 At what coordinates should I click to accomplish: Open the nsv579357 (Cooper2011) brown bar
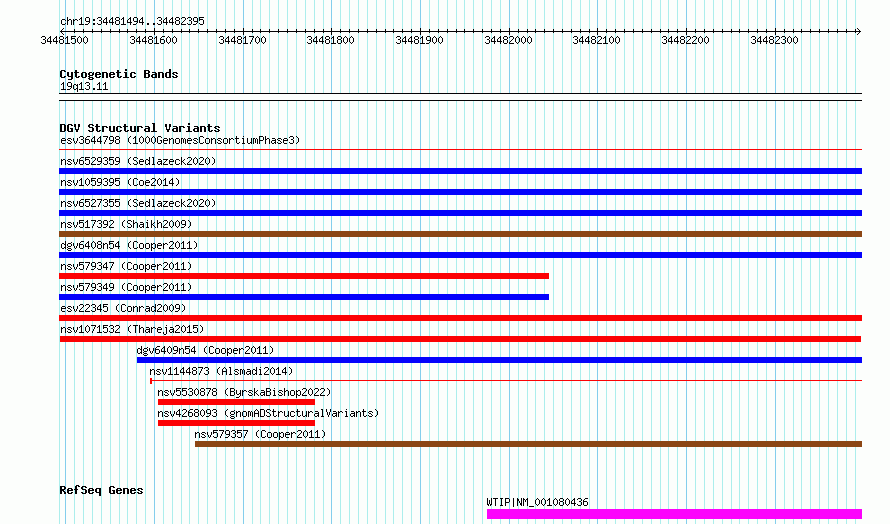528,444
